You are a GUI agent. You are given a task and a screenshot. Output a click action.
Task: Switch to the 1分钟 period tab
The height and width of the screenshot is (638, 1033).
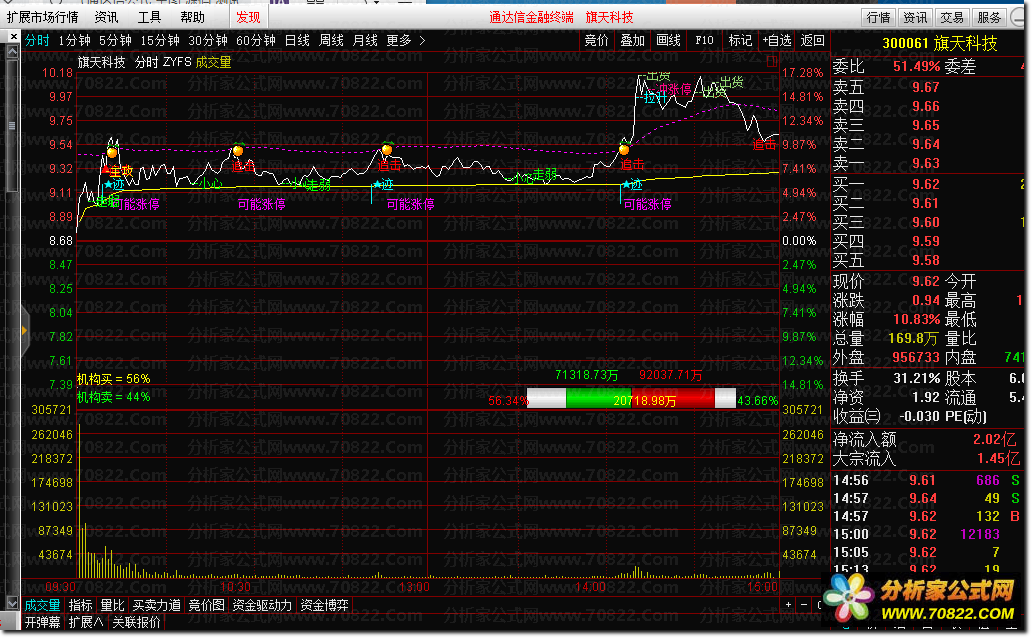tap(74, 41)
